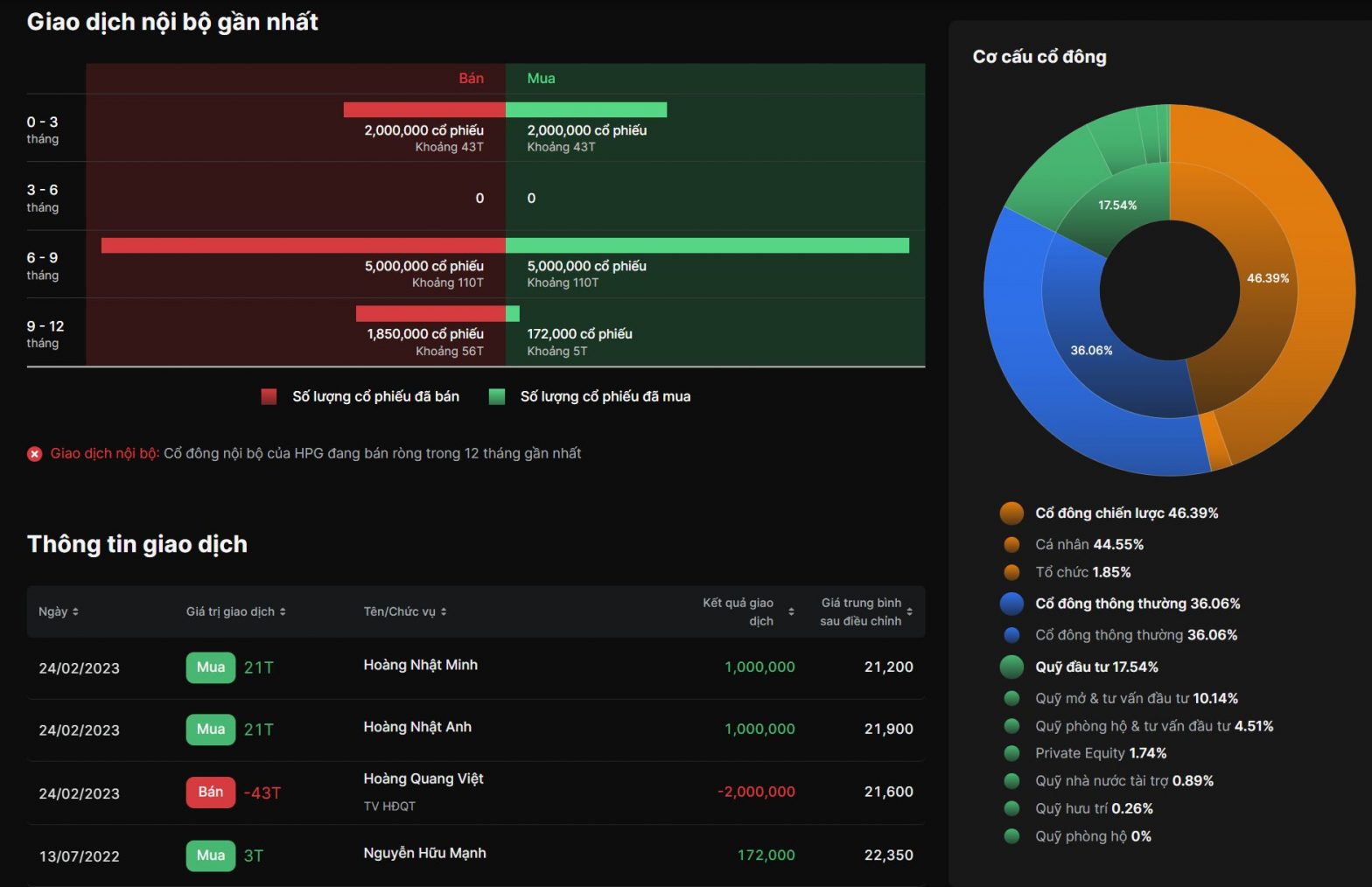Sort table by Ngày column arrows
1372x887 pixels.
point(75,611)
